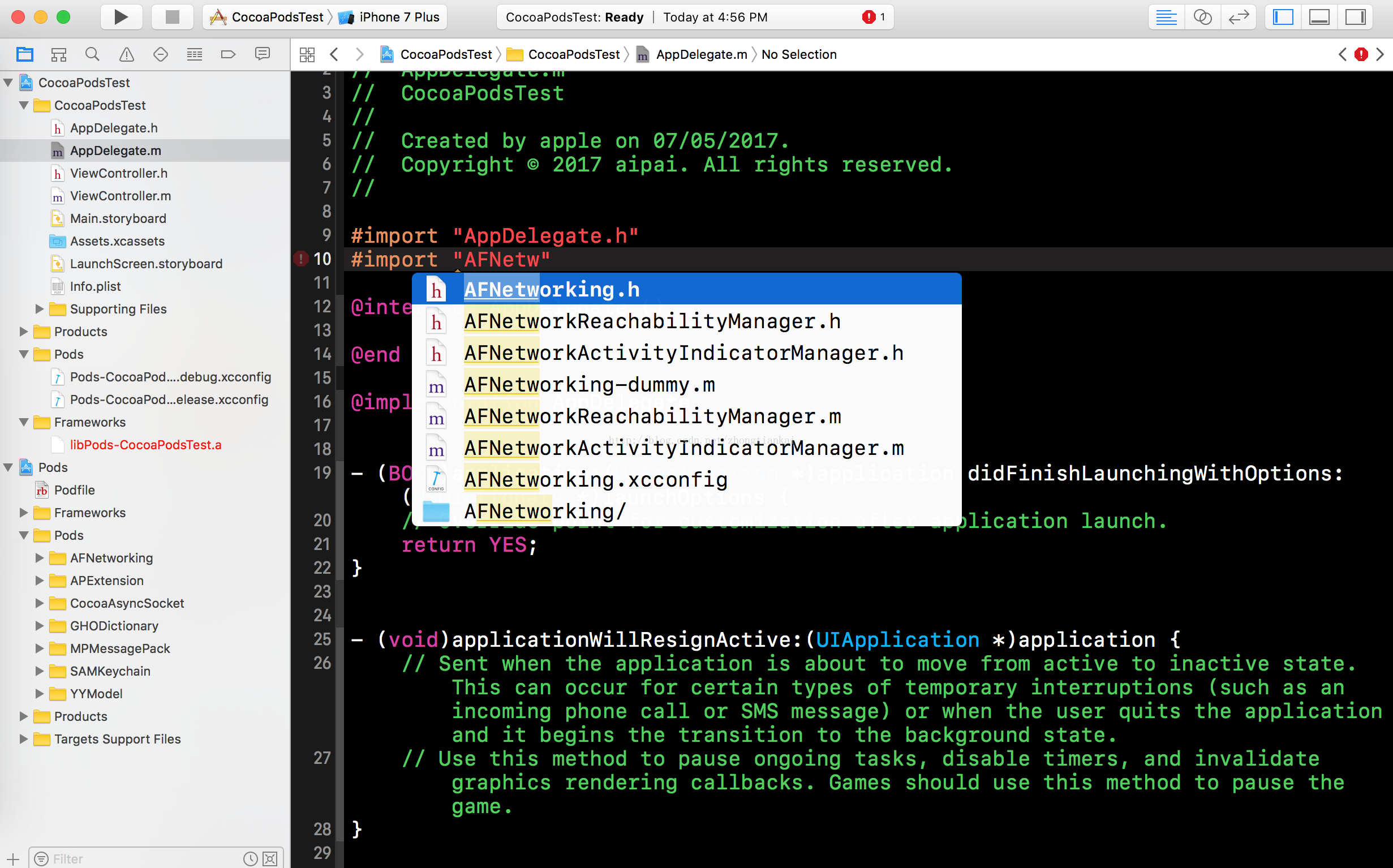
Task: Open the Podfile
Action: (145, 490)
